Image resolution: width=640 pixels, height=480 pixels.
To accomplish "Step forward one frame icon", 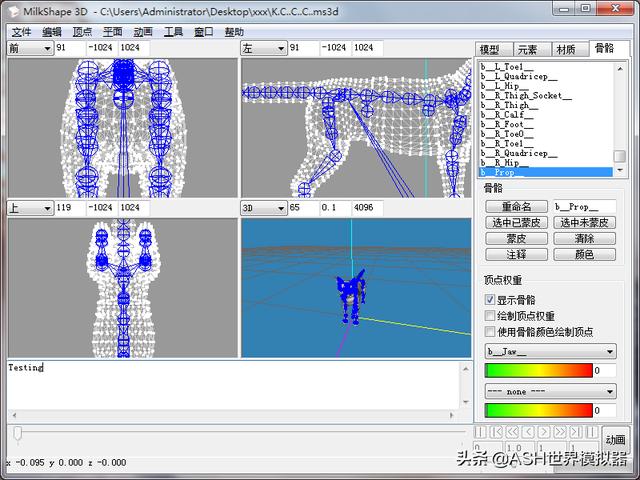I will (543, 432).
